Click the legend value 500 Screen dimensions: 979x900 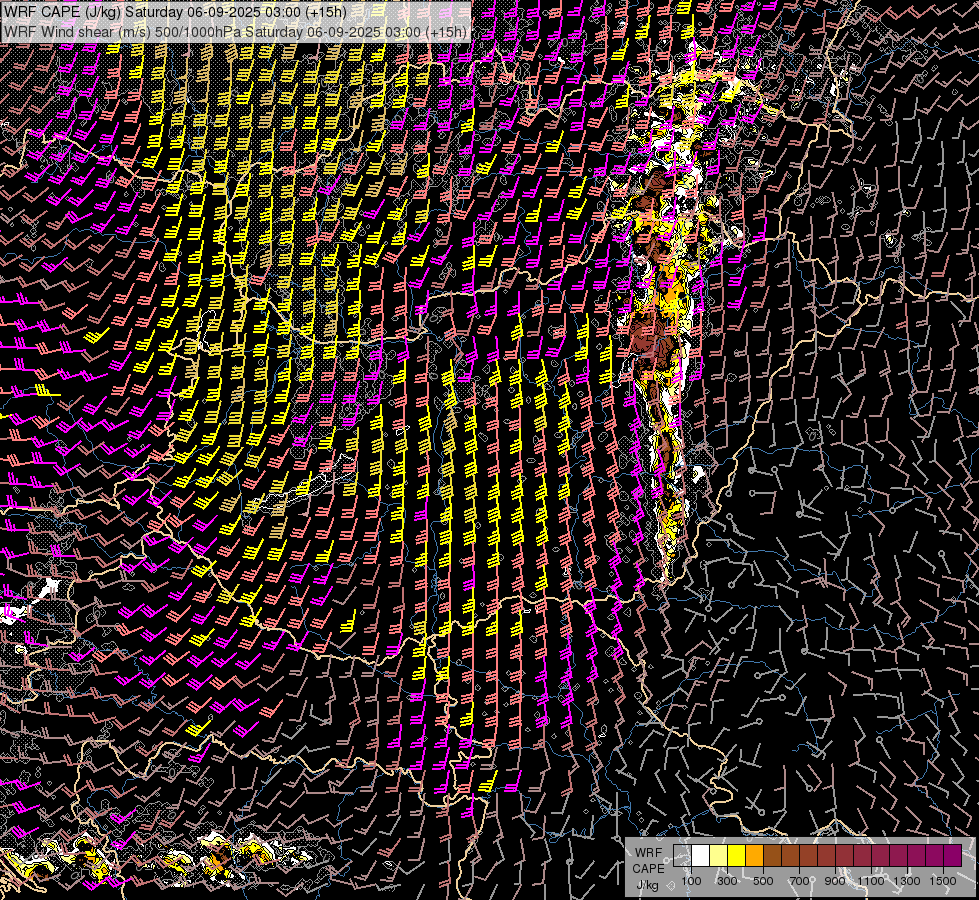click(763, 881)
